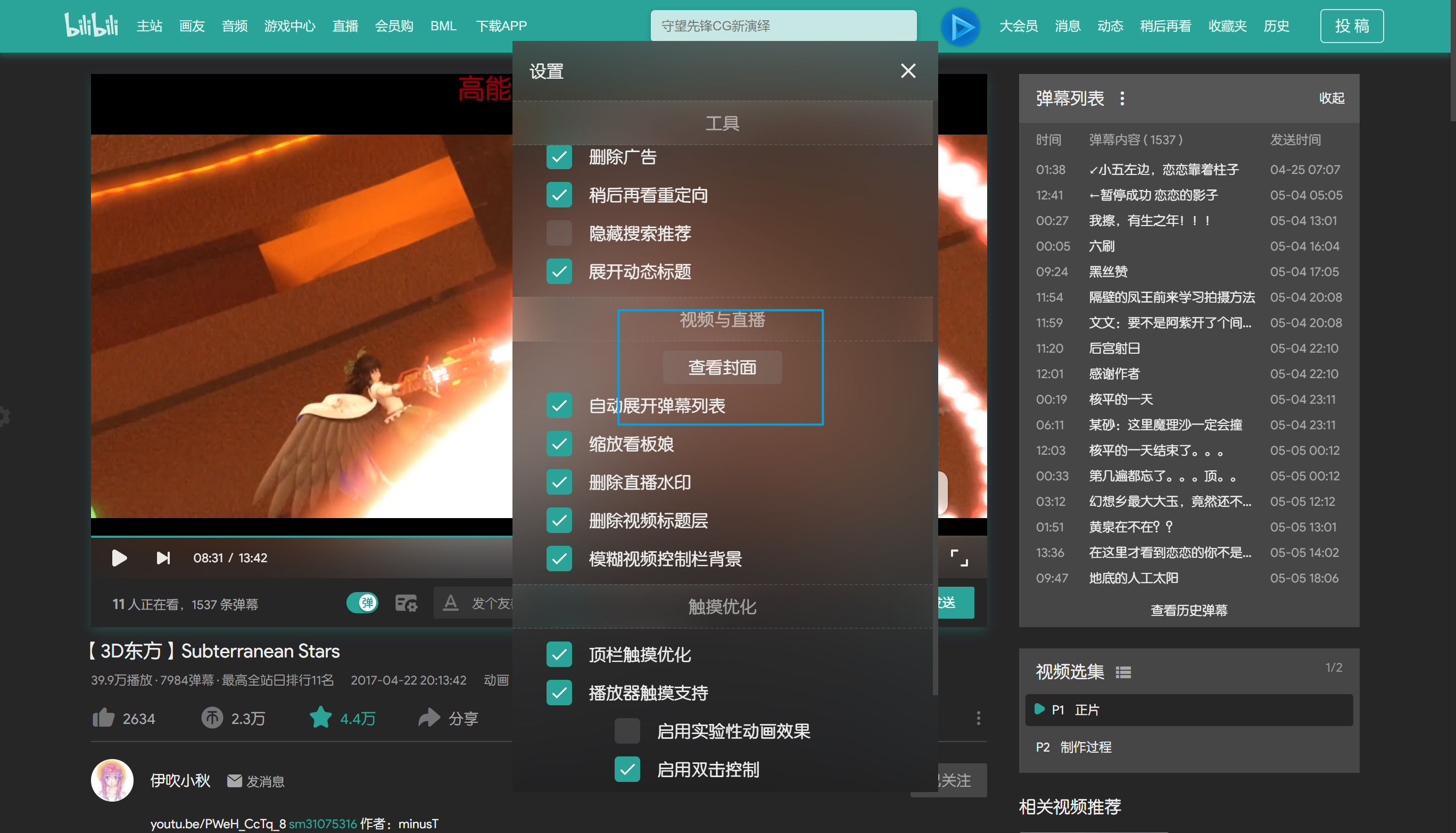Viewport: 1456px width, 833px height.
Task: Enable the 隐藏搜索推荐 checkbox
Action: pyautogui.click(x=559, y=234)
